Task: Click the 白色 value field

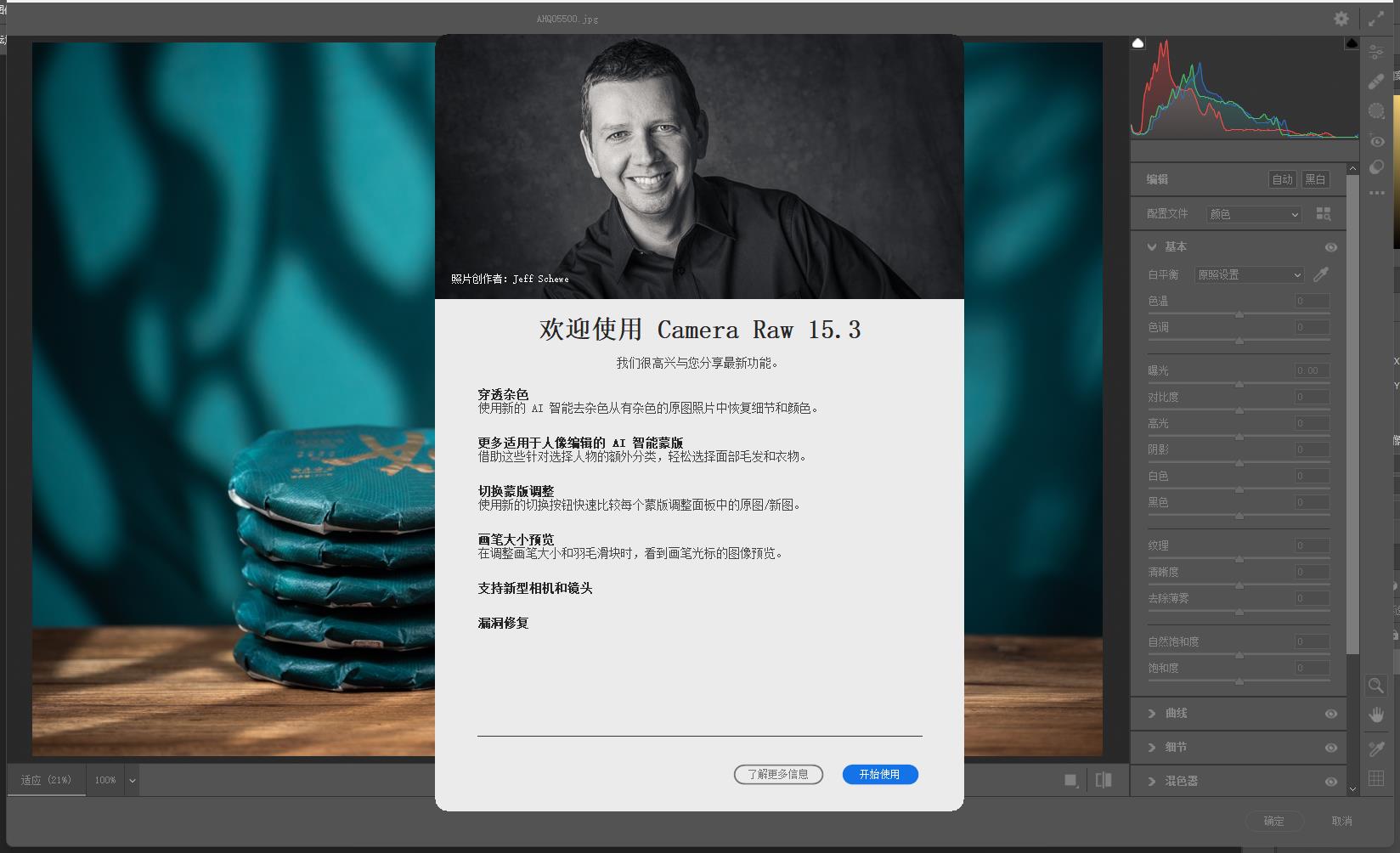Action: point(1312,476)
